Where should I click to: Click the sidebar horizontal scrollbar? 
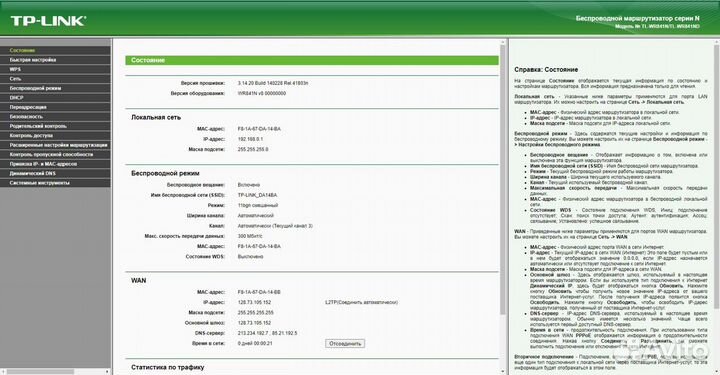(40, 371)
